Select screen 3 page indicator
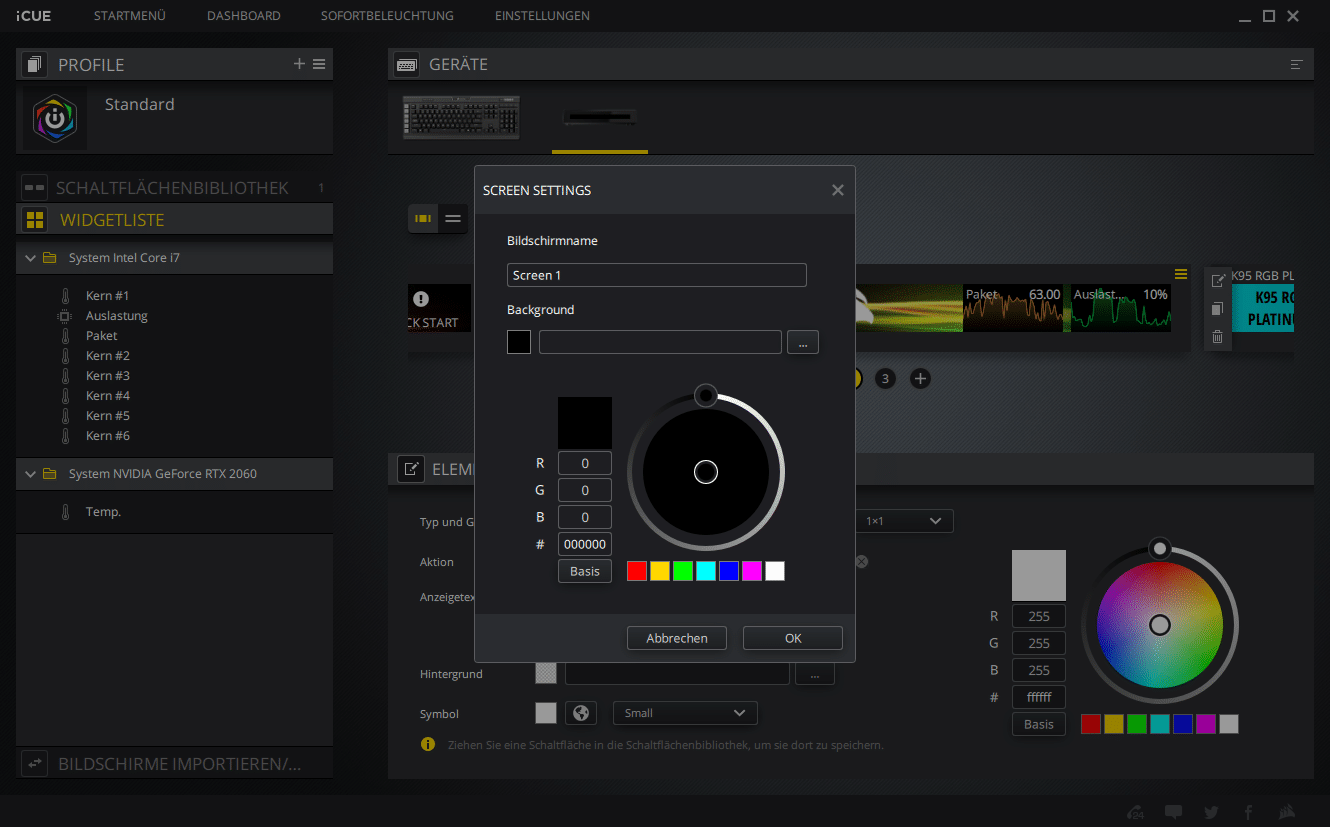 click(x=885, y=378)
